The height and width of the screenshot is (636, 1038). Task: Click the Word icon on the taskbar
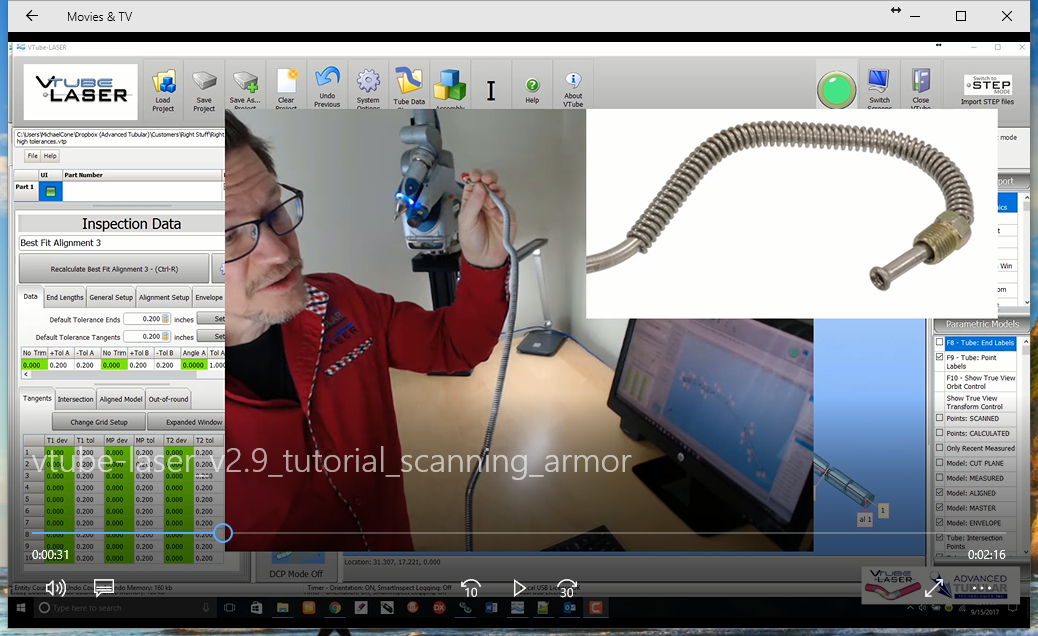(x=491, y=608)
